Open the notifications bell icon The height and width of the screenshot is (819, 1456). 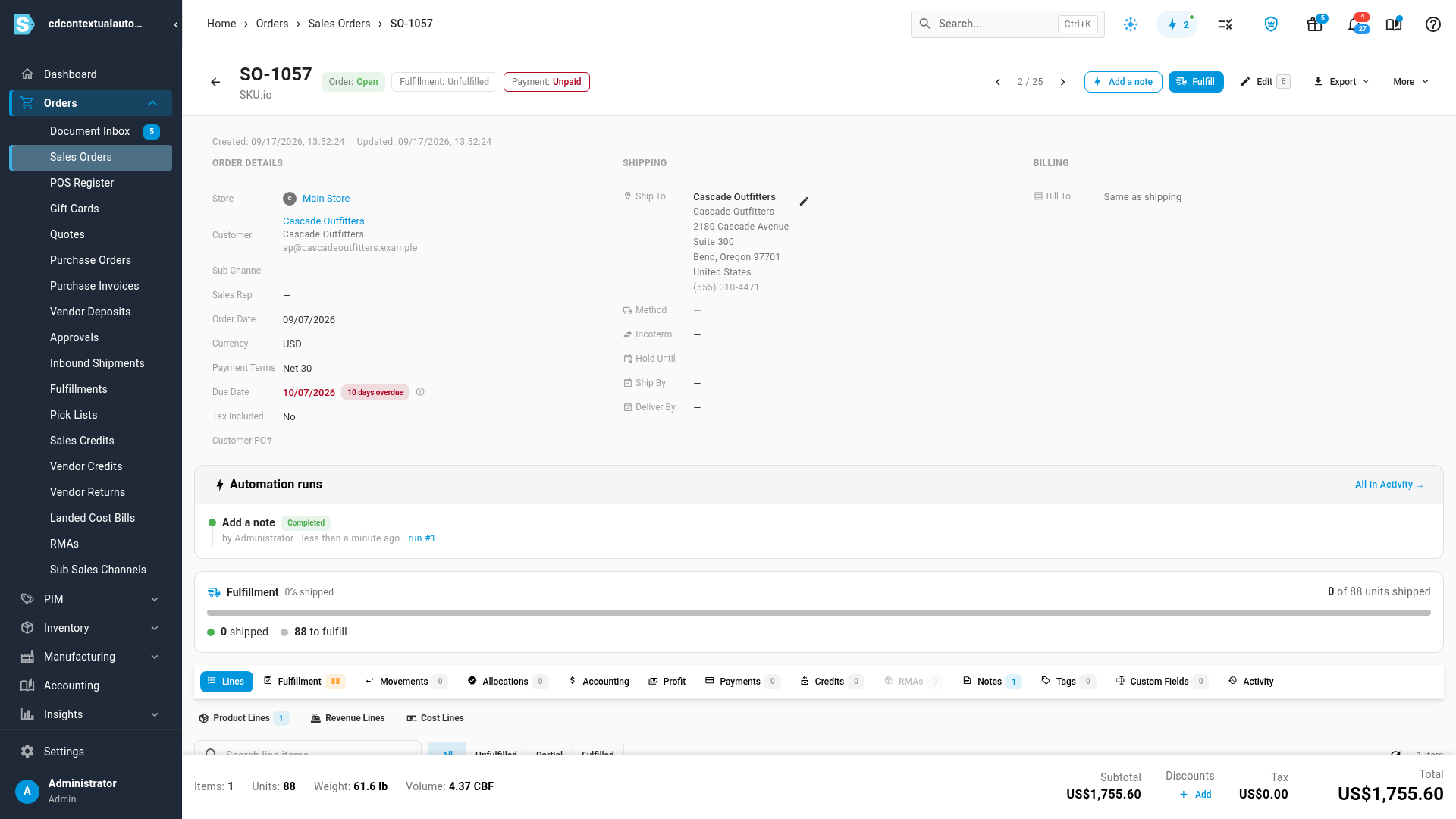click(x=1355, y=24)
